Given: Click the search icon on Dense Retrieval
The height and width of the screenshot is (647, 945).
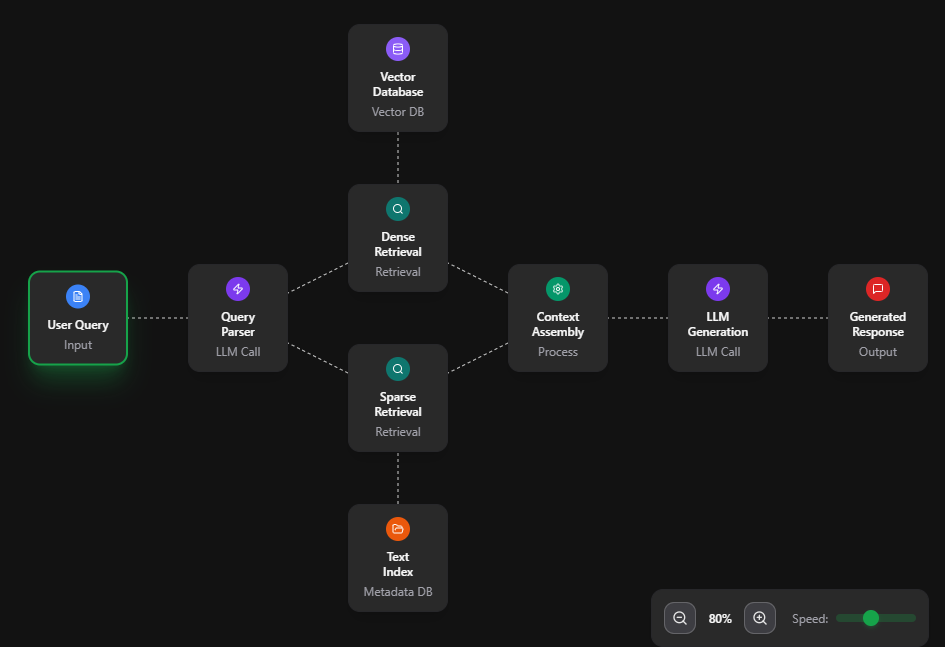Looking at the screenshot, I should (398, 209).
